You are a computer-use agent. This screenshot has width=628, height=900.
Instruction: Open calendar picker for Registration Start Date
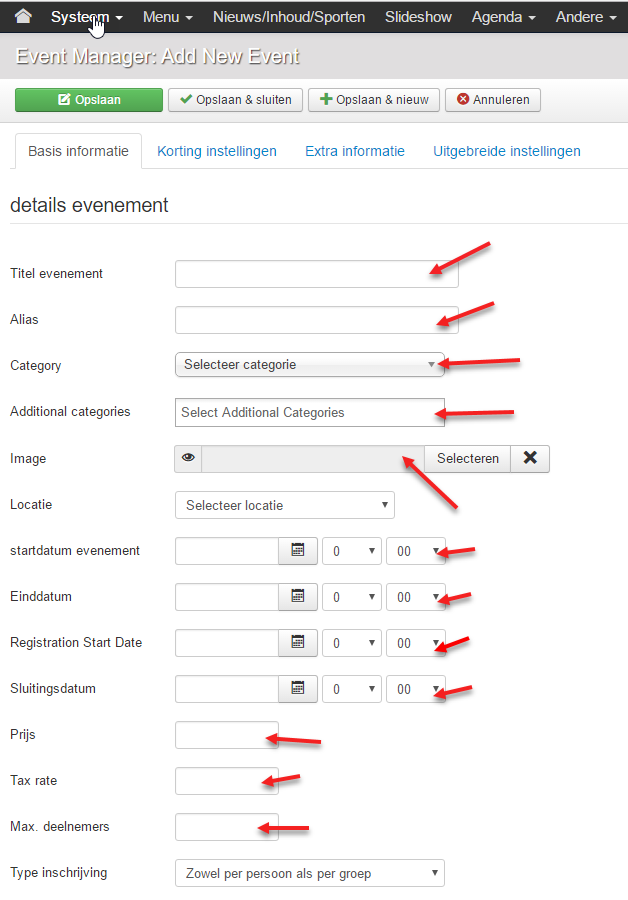[x=298, y=642]
